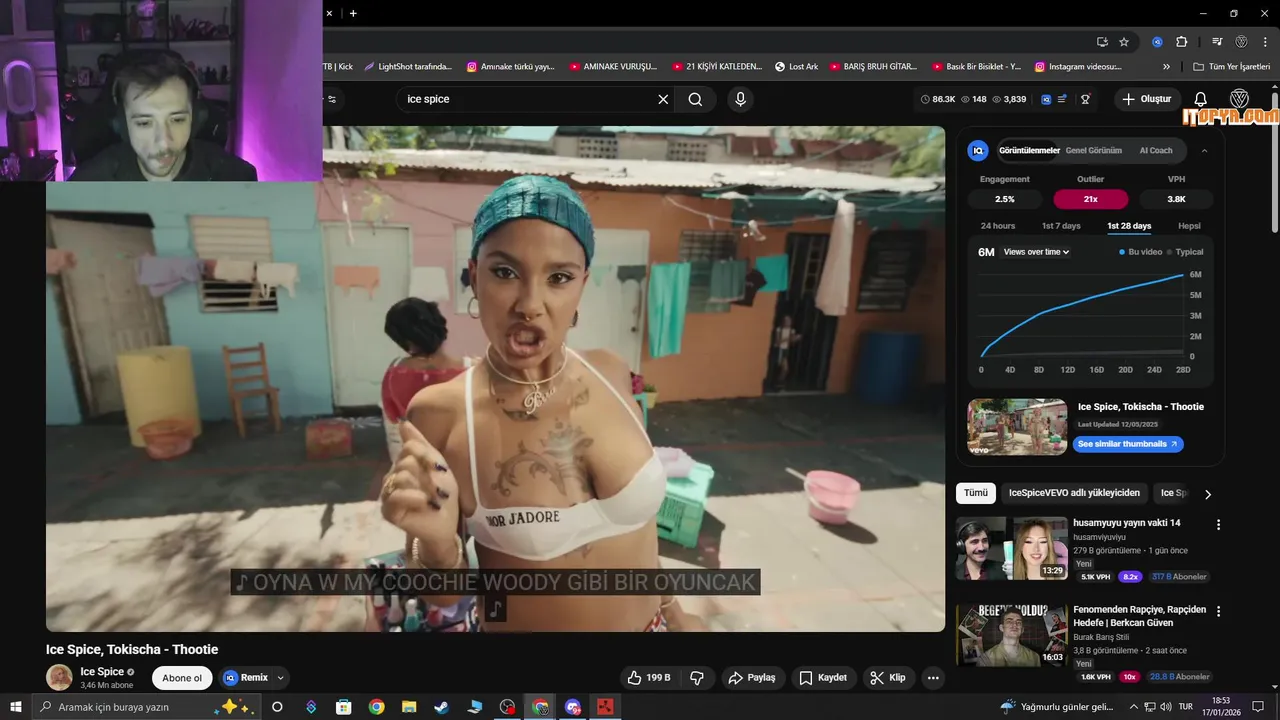The height and width of the screenshot is (720, 1280).
Task: Open options for Fenomenden Rapçiye video
Action: (x=1218, y=611)
